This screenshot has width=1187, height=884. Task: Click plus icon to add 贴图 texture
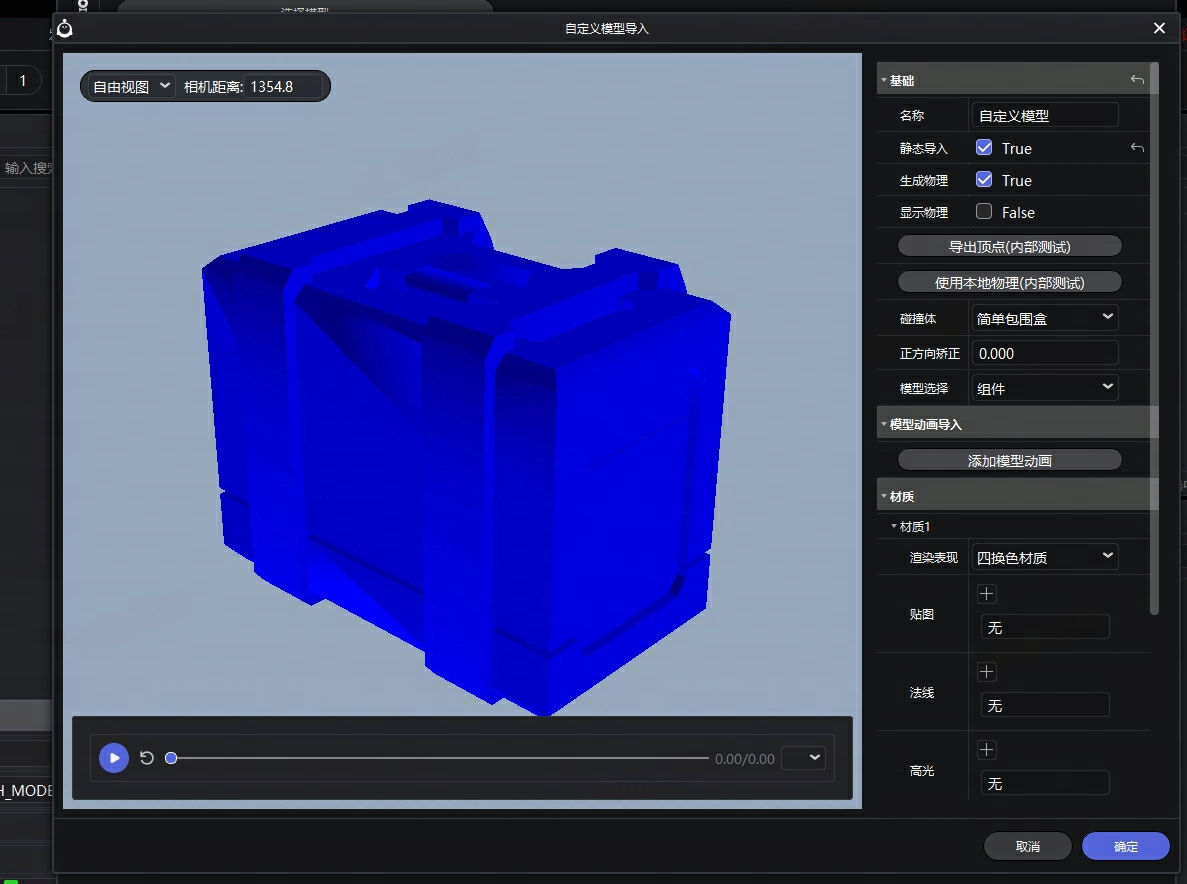[987, 594]
